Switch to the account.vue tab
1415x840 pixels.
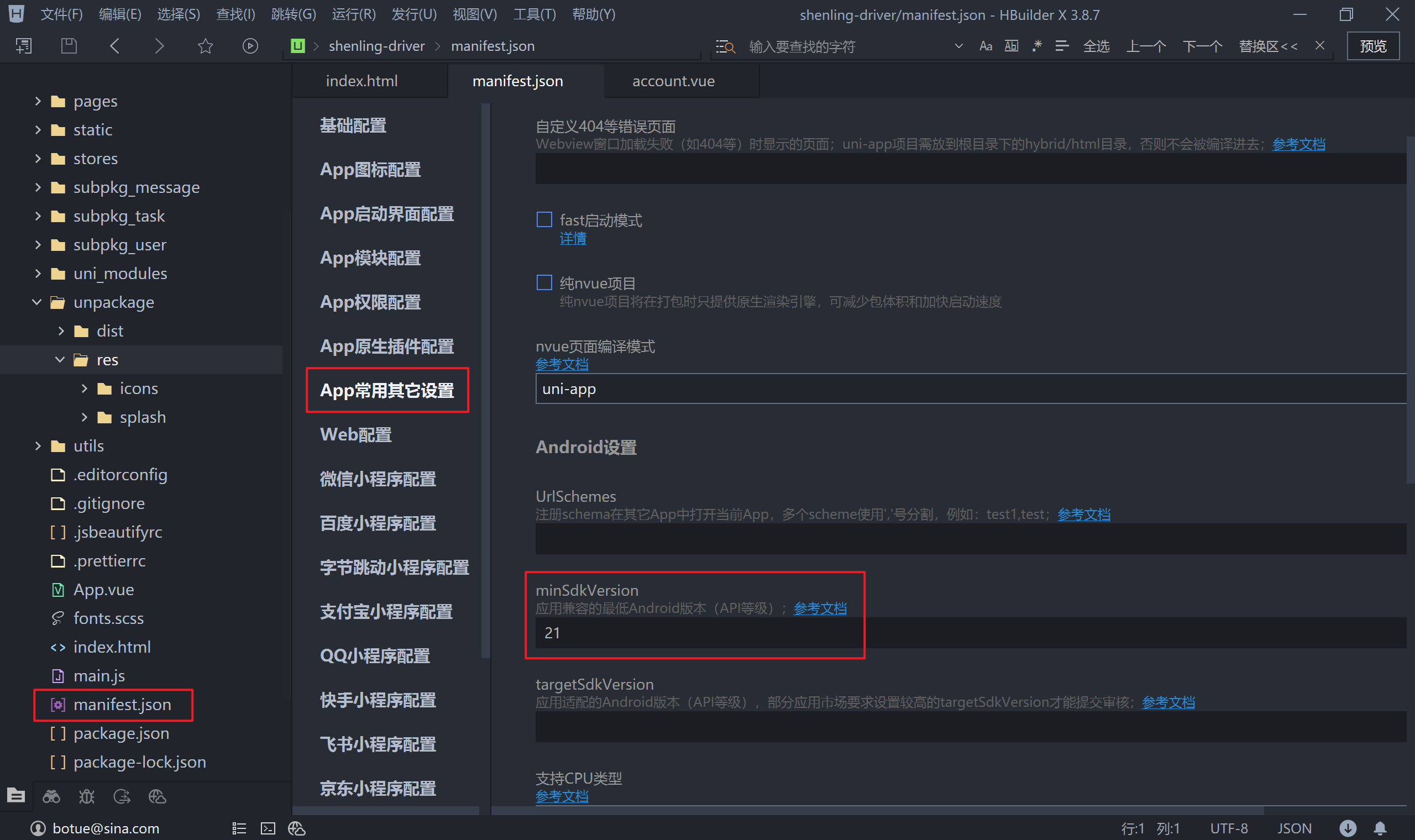[x=673, y=81]
